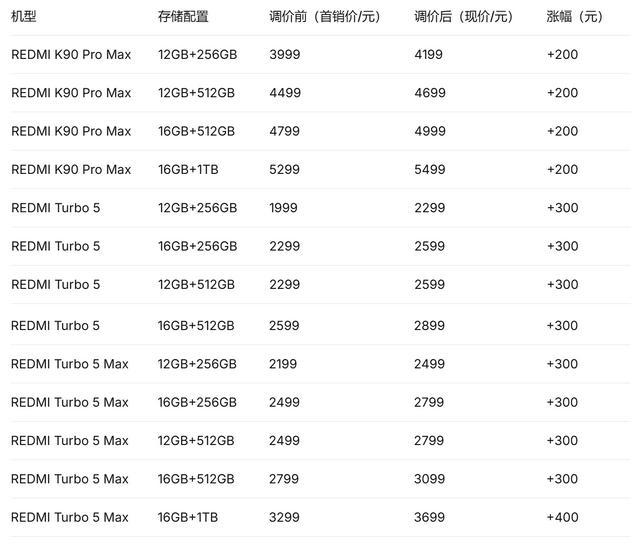Click the 涨幅（元）column header
Image resolution: width=640 pixels, height=546 pixels.
575,17
